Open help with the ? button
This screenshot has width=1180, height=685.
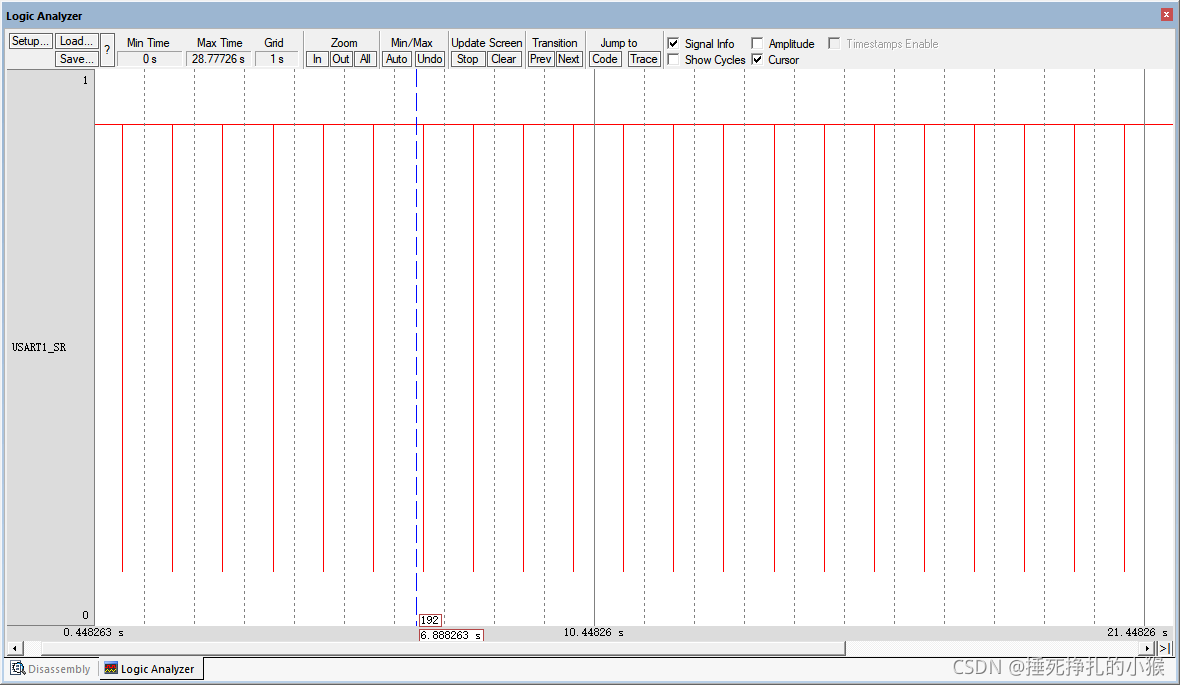[107, 50]
